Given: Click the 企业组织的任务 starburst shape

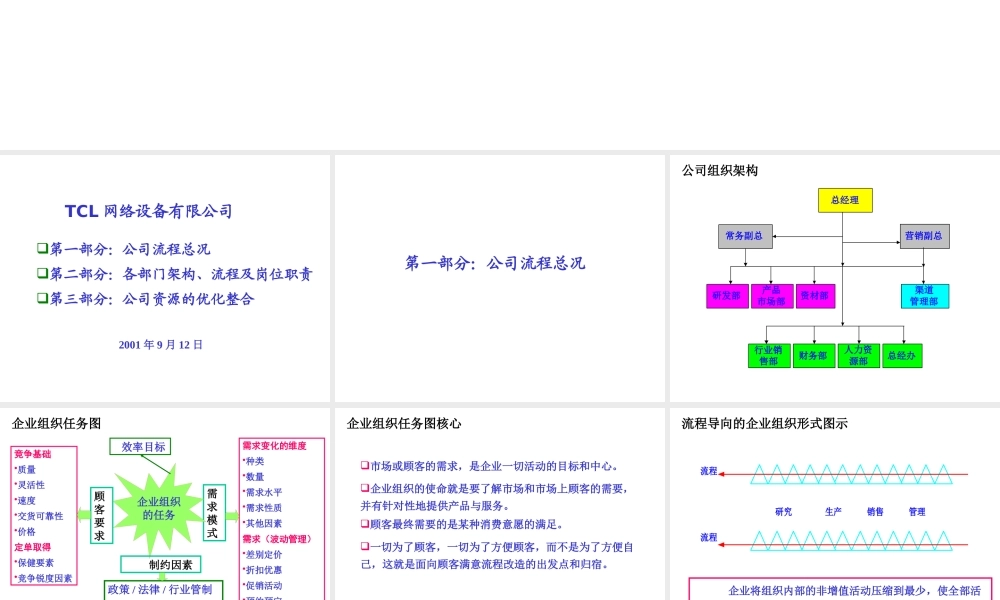Looking at the screenshot, I should coord(157,509).
